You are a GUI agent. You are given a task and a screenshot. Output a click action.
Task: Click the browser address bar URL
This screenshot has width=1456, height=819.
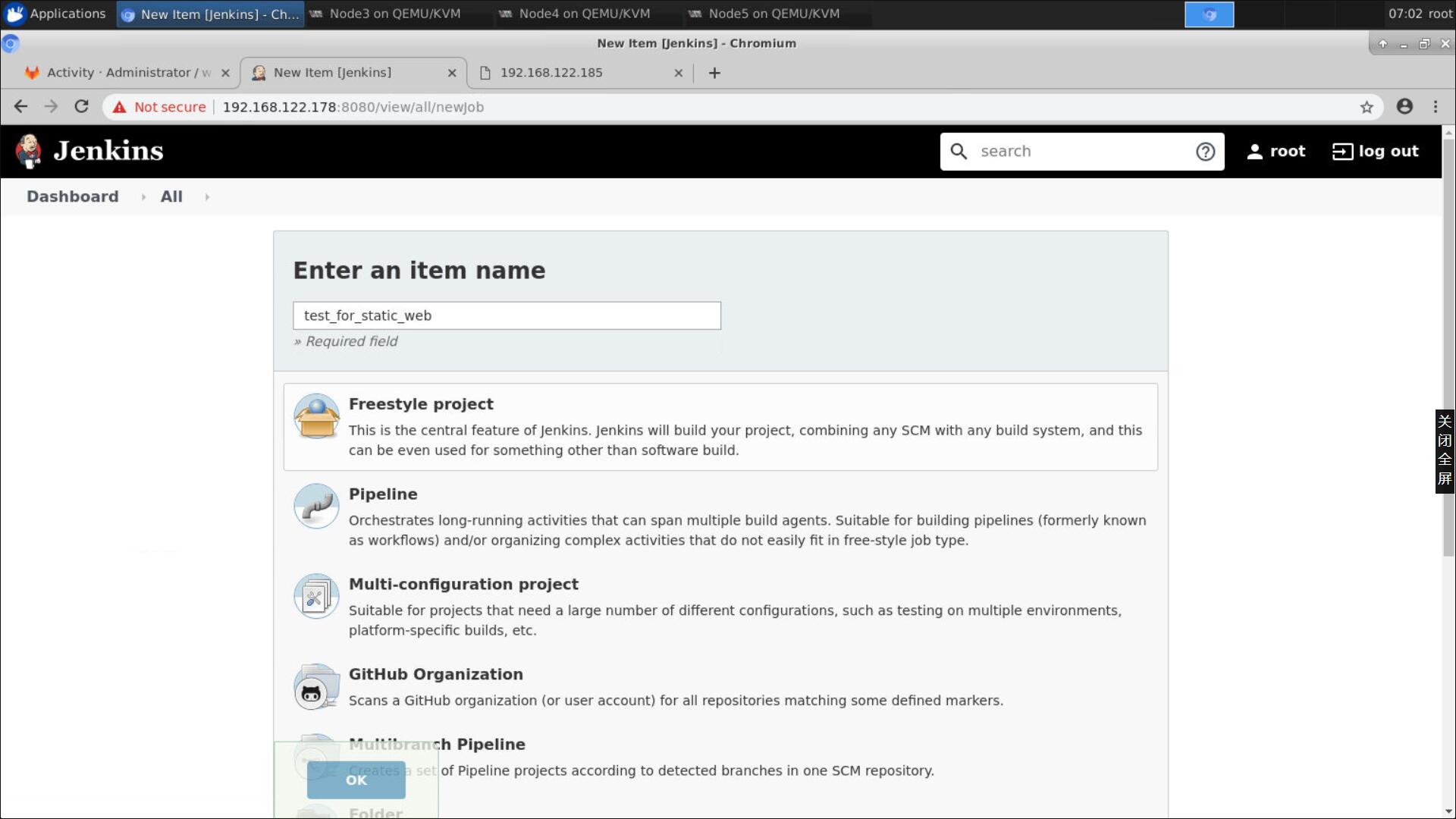pyautogui.click(x=353, y=107)
